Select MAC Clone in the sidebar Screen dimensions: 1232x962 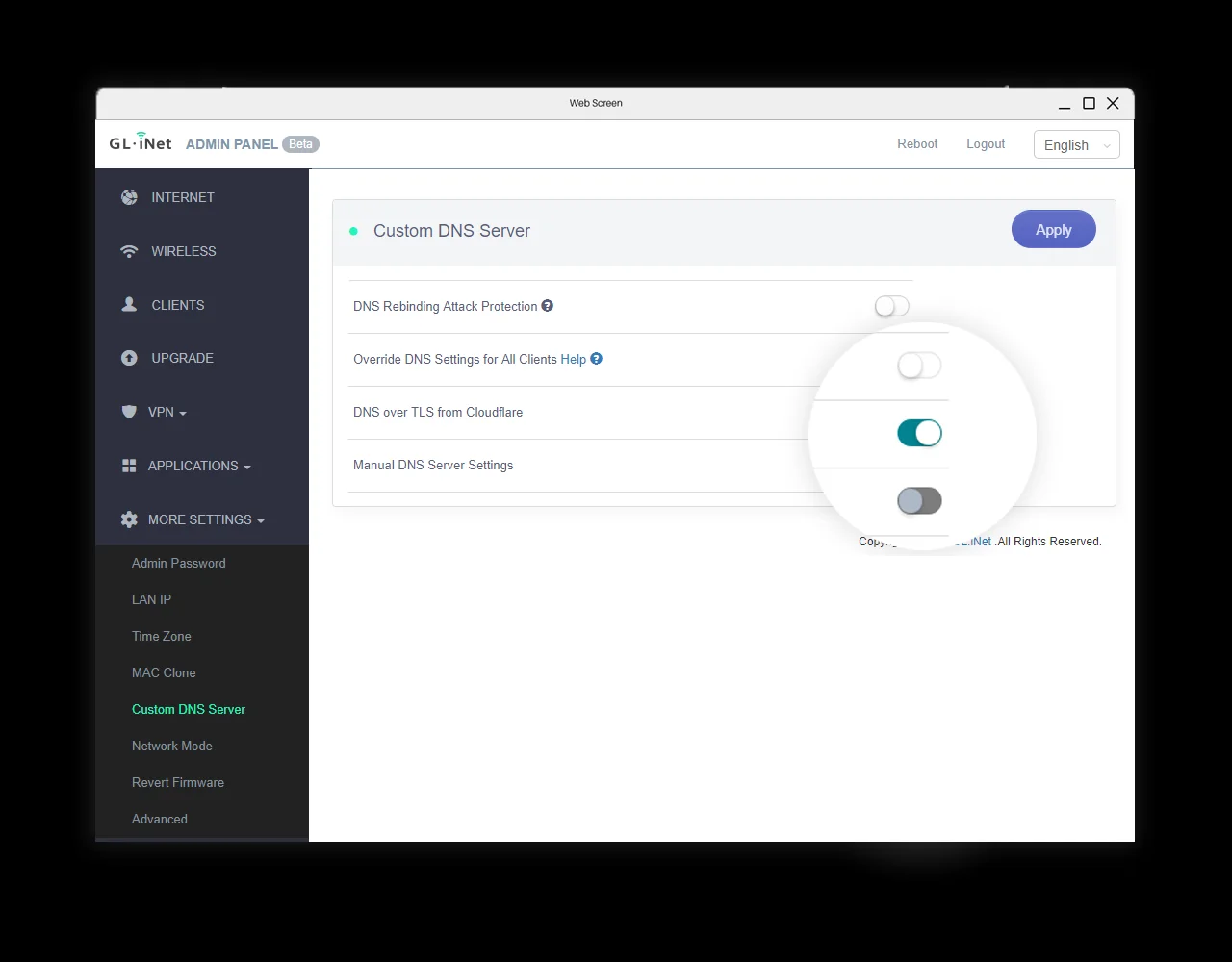pyautogui.click(x=164, y=672)
